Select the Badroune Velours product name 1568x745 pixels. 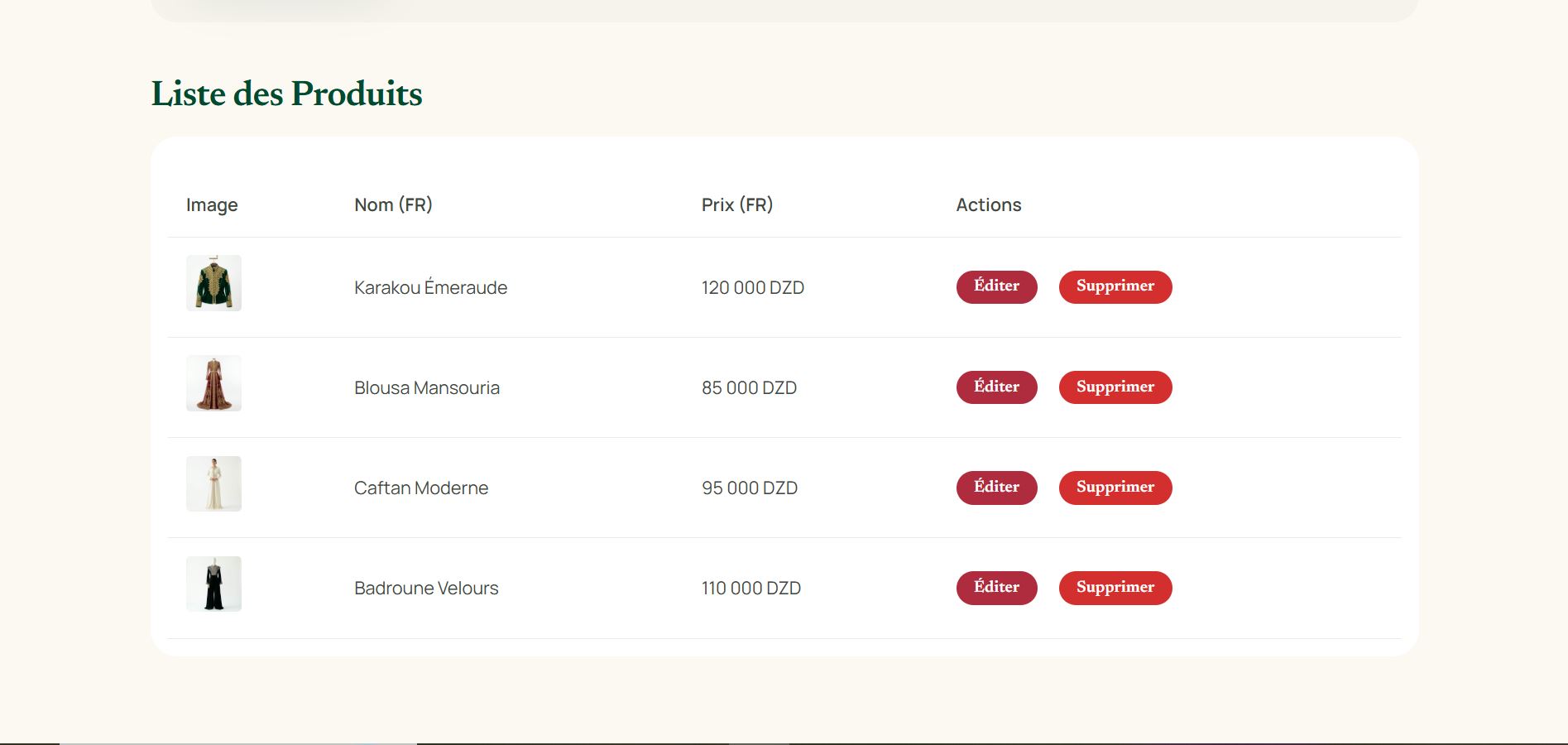[426, 588]
